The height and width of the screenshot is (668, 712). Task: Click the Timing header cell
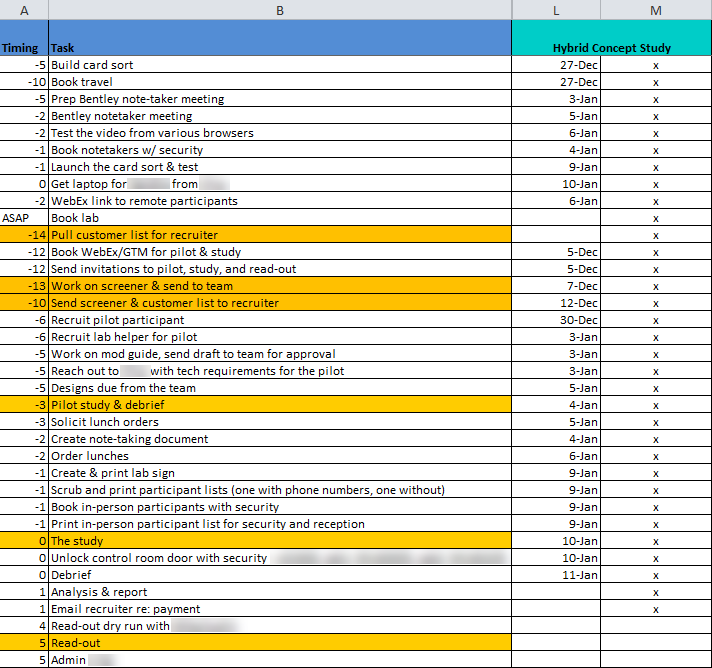tap(21, 47)
